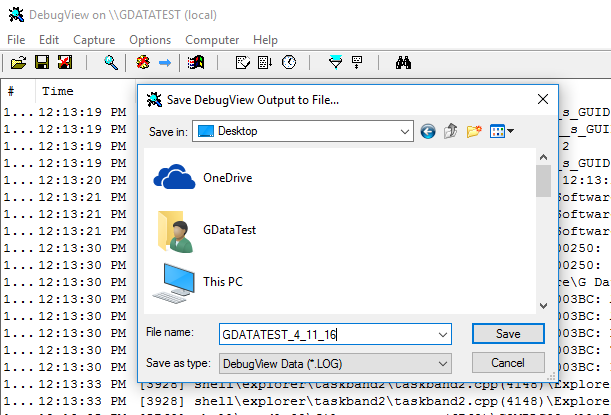Viewport: 611px width, 415px height.
Task: Expand the Save in Desktop dropdown
Action: click(405, 131)
